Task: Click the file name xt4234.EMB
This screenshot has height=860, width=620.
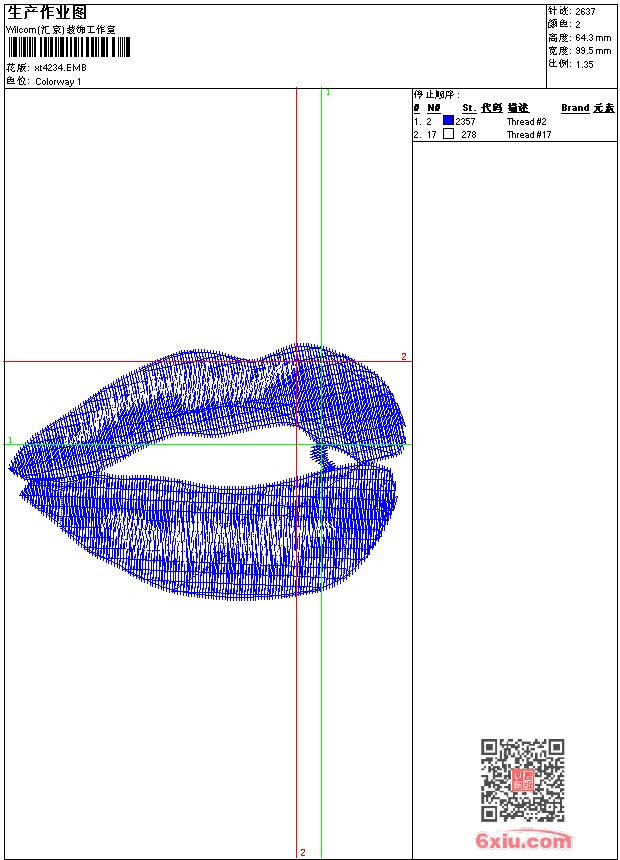Action: coord(60,68)
